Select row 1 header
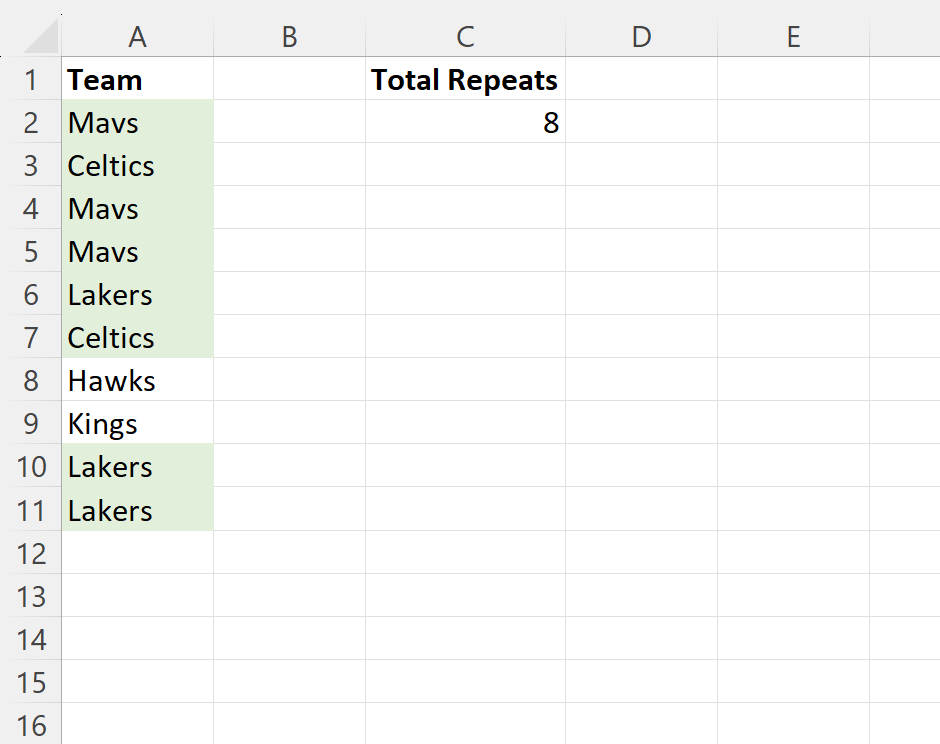 (31, 79)
